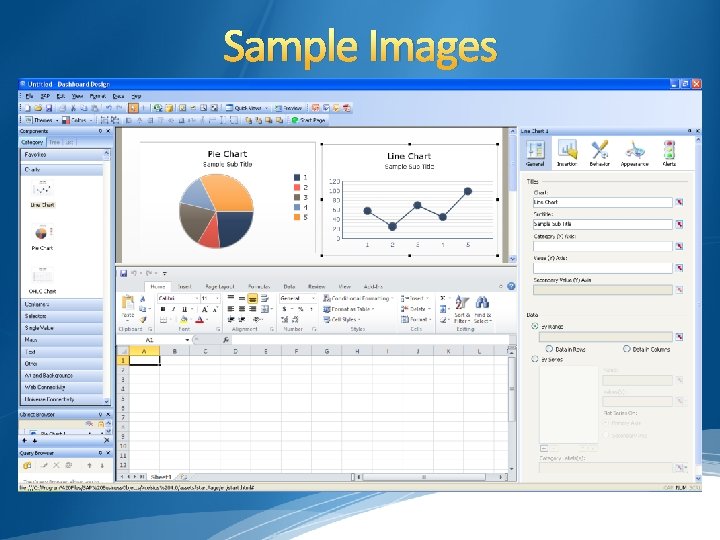
Task: Click the Subtitle input field
Action: click(x=602, y=224)
